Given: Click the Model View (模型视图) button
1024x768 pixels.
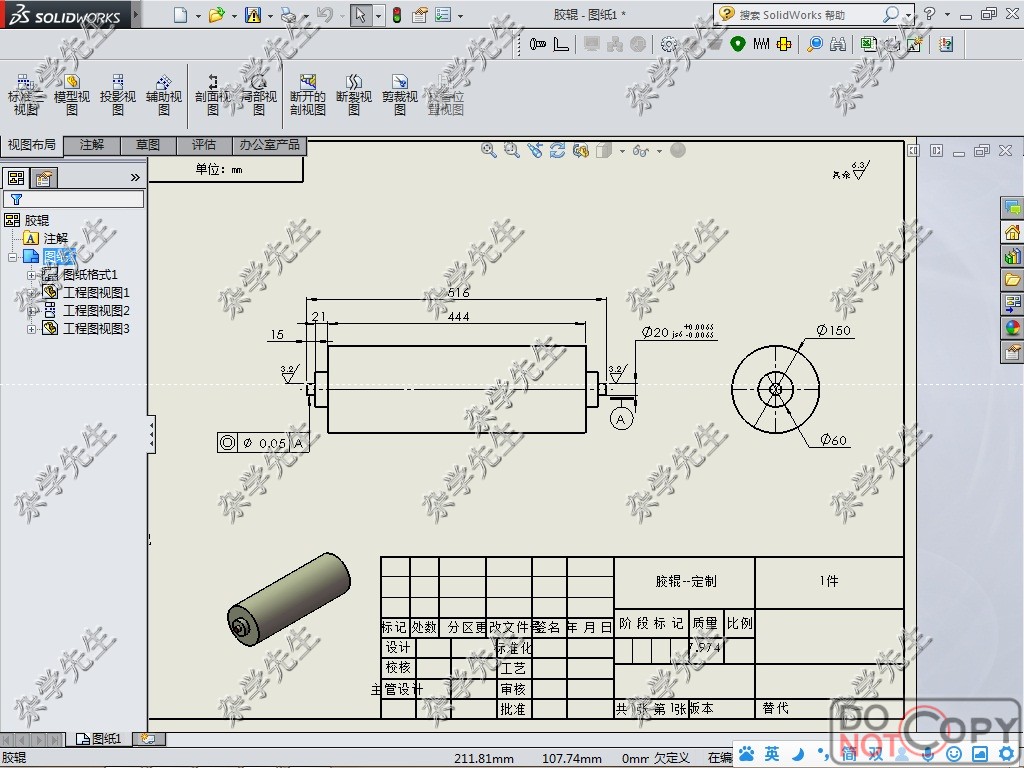Looking at the screenshot, I should 72,95.
